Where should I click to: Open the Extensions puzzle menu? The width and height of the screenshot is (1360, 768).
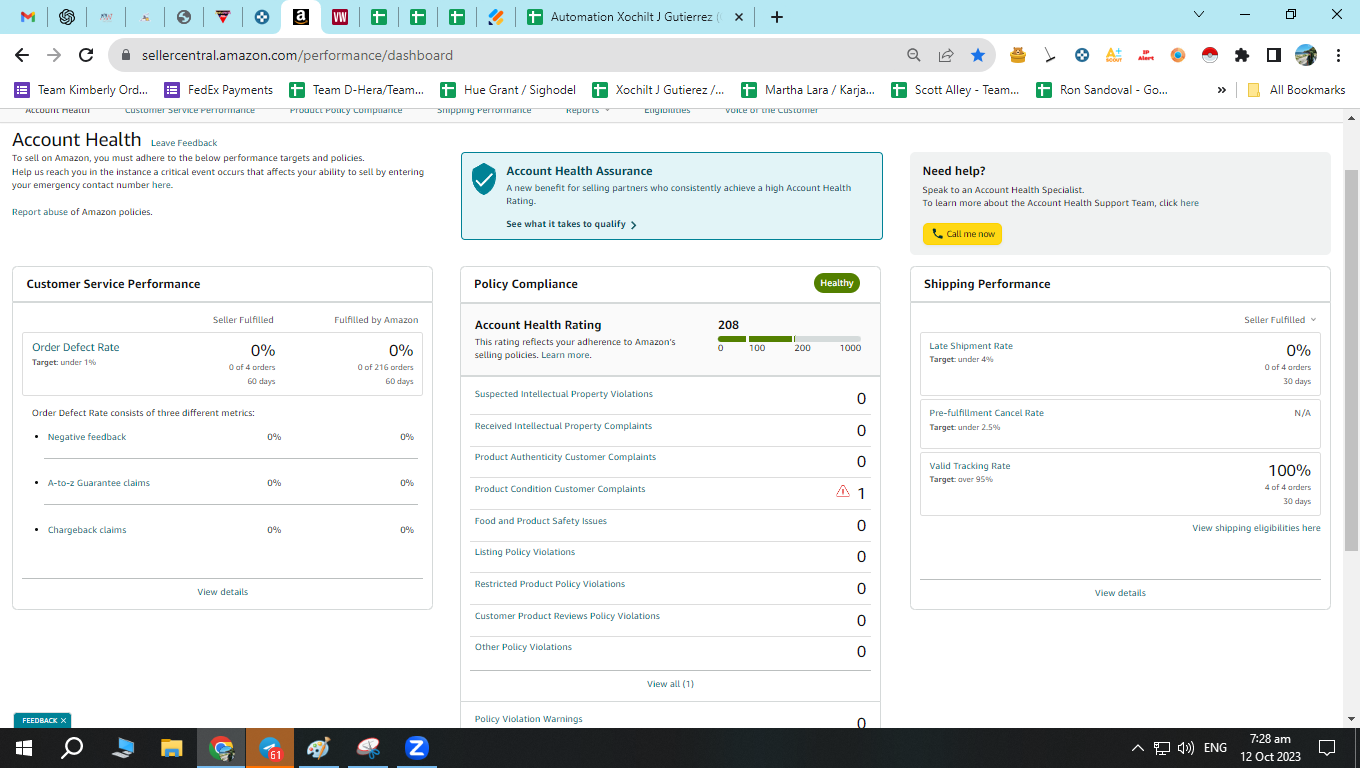(x=1242, y=55)
